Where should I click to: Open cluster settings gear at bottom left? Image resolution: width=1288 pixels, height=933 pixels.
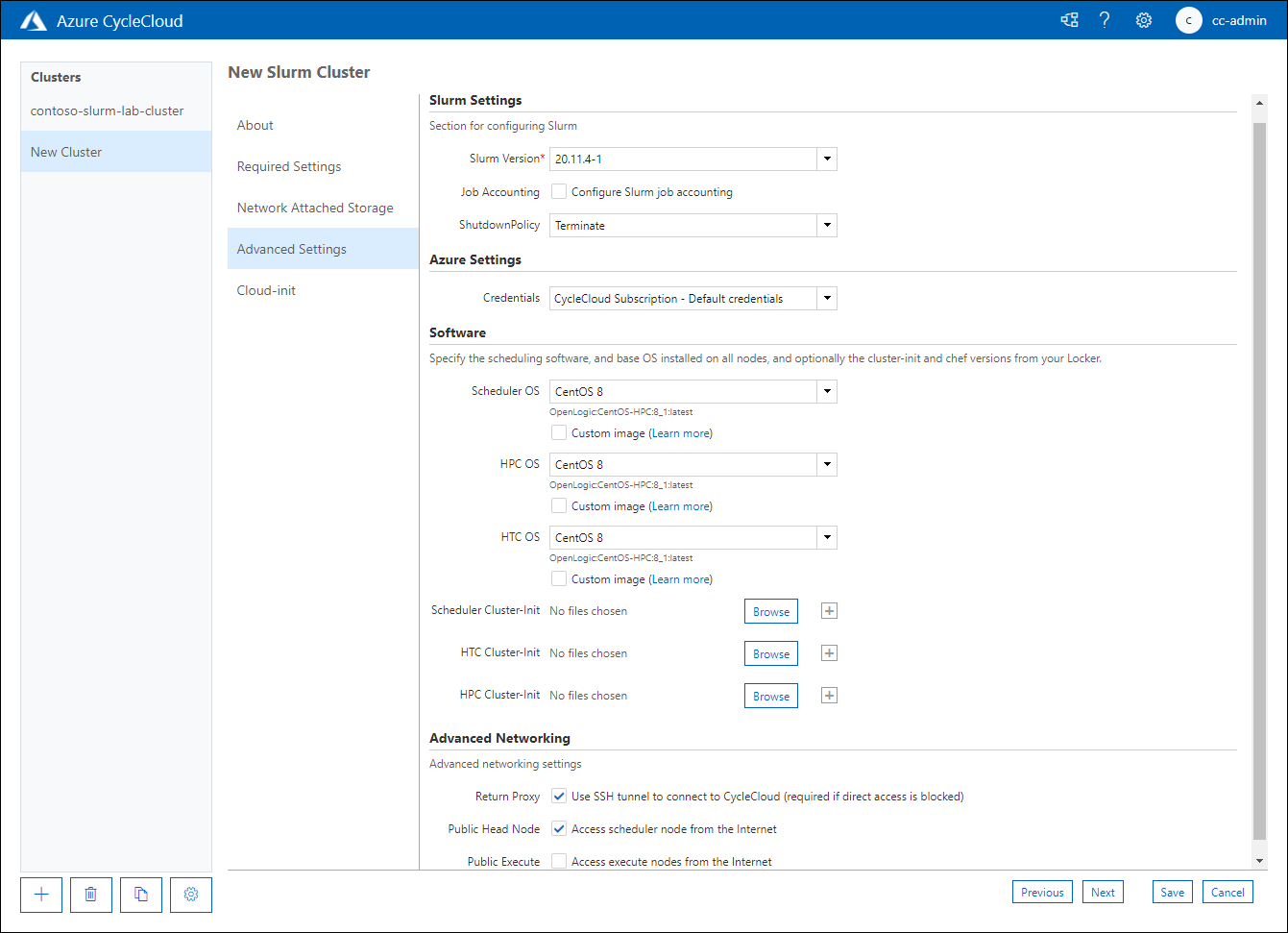coord(190,895)
